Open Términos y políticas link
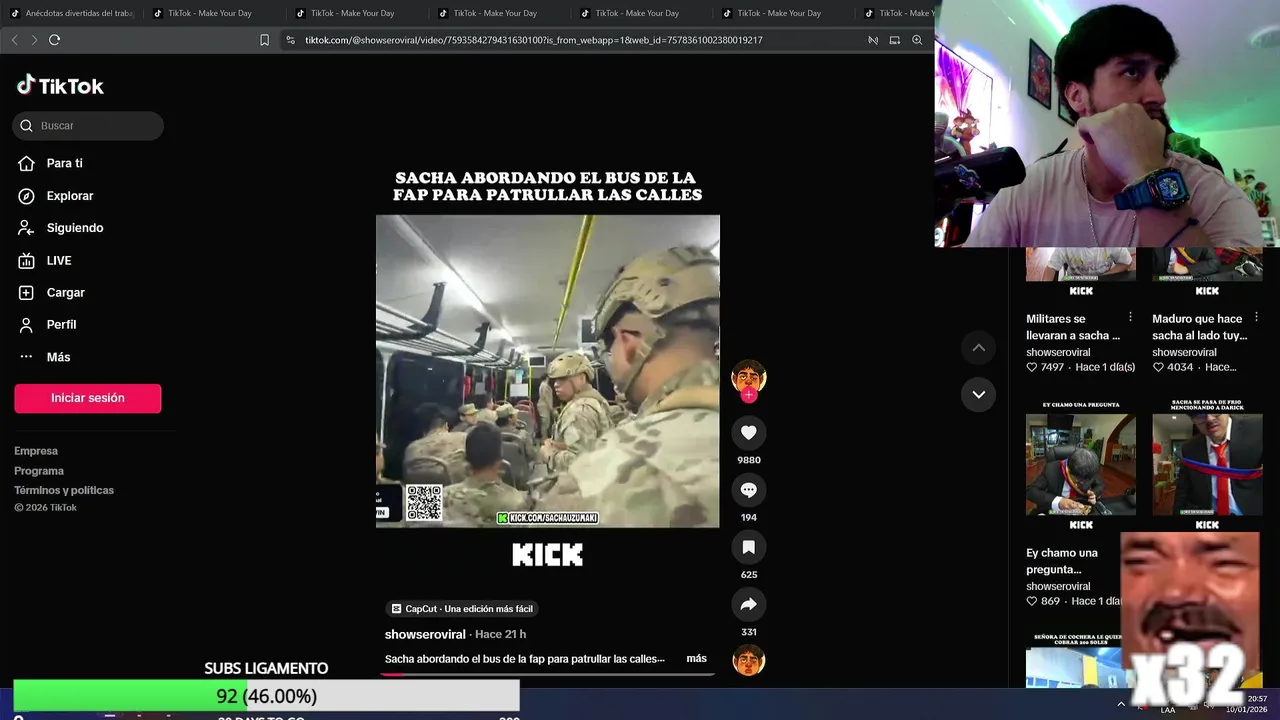The width and height of the screenshot is (1280, 720). 64,490
